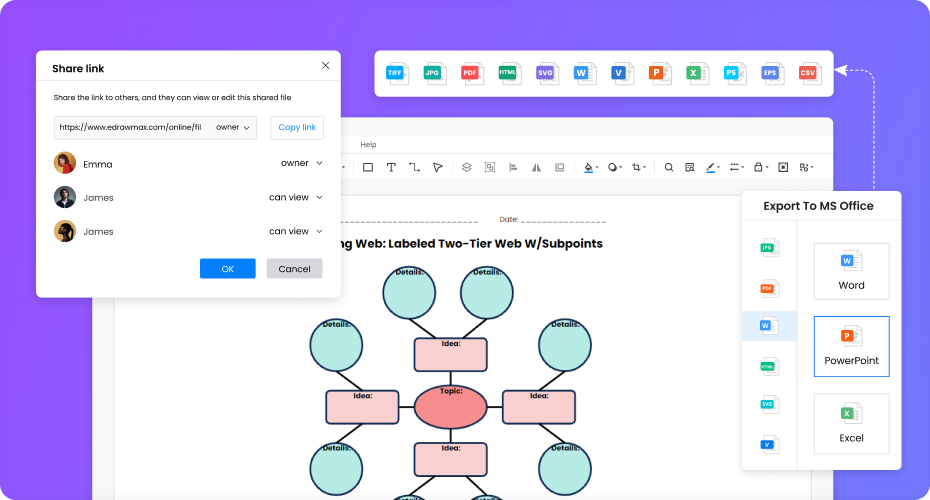Viewport: 930px width, 500px height.
Task: Expand the link permission 'owner' dropdown
Action: point(233,128)
